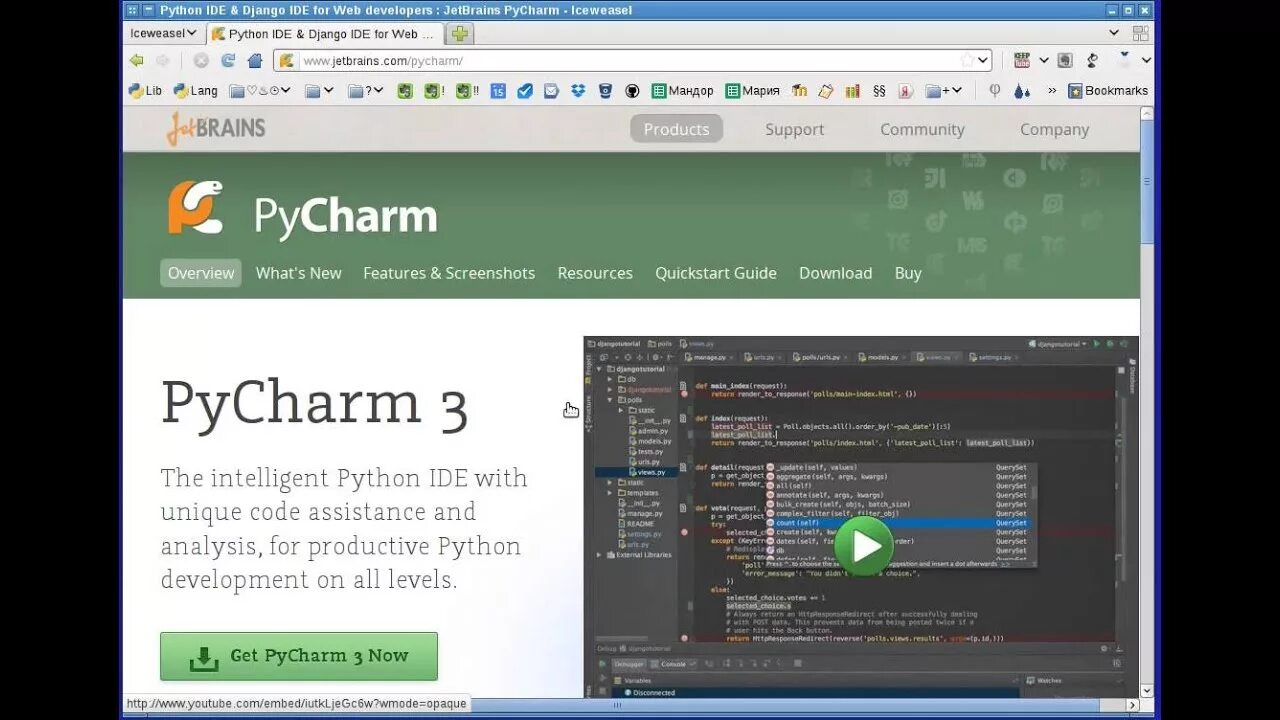Click the JetBrains logo
The image size is (1280, 720).
point(216,128)
